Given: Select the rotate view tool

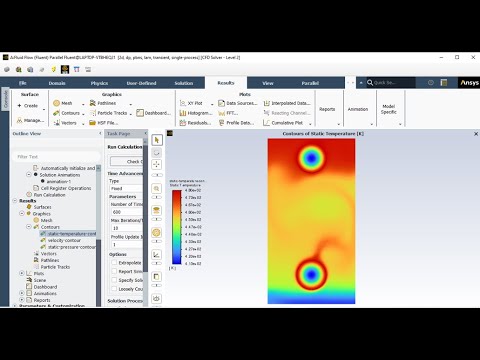Looking at the screenshot, I should tap(157, 153).
